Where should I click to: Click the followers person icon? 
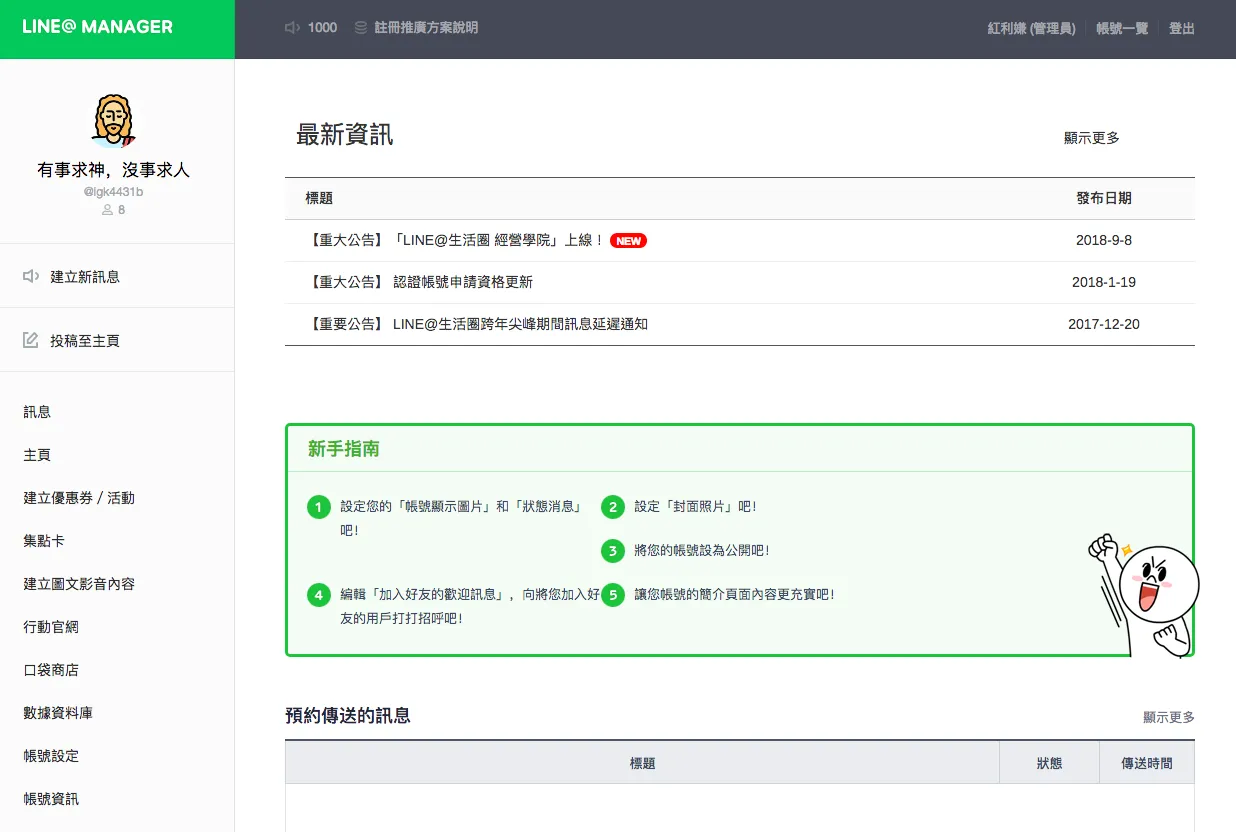pos(108,210)
